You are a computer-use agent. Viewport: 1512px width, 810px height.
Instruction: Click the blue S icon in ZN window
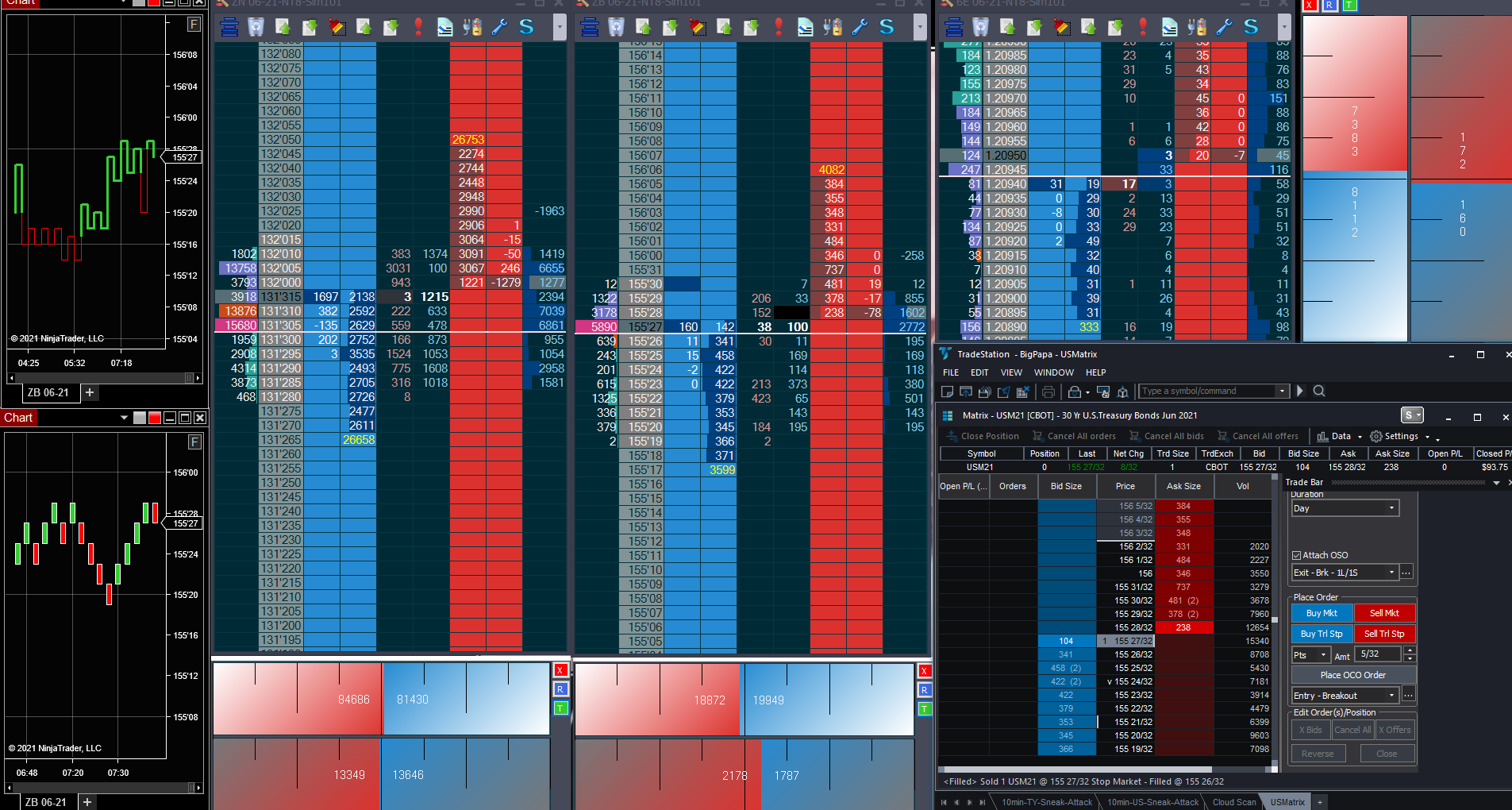coord(526,28)
